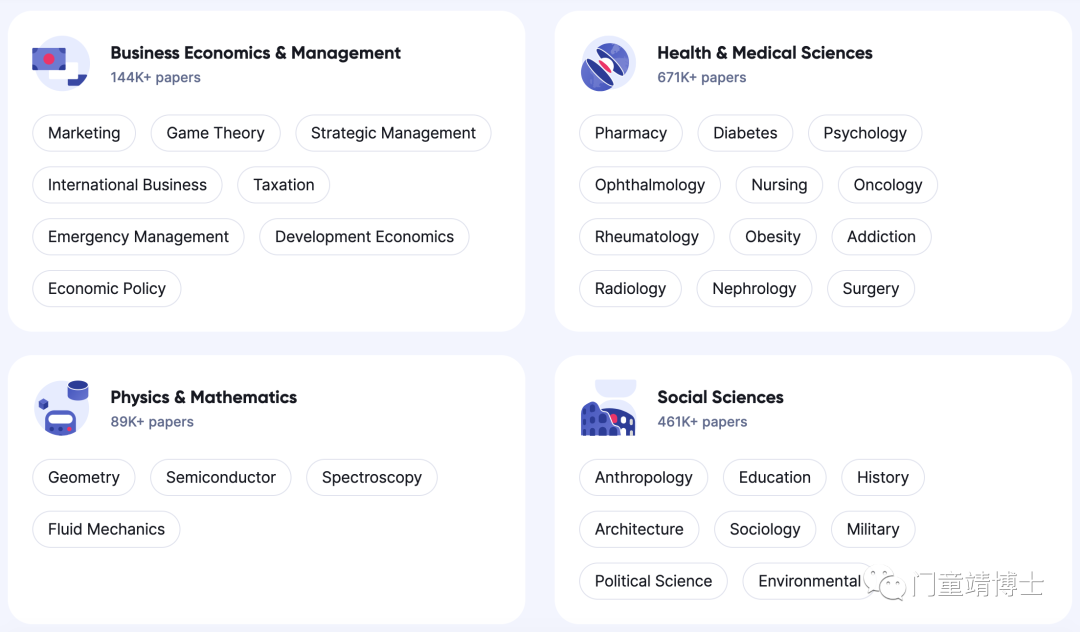Click the Military topic tag

point(873,529)
